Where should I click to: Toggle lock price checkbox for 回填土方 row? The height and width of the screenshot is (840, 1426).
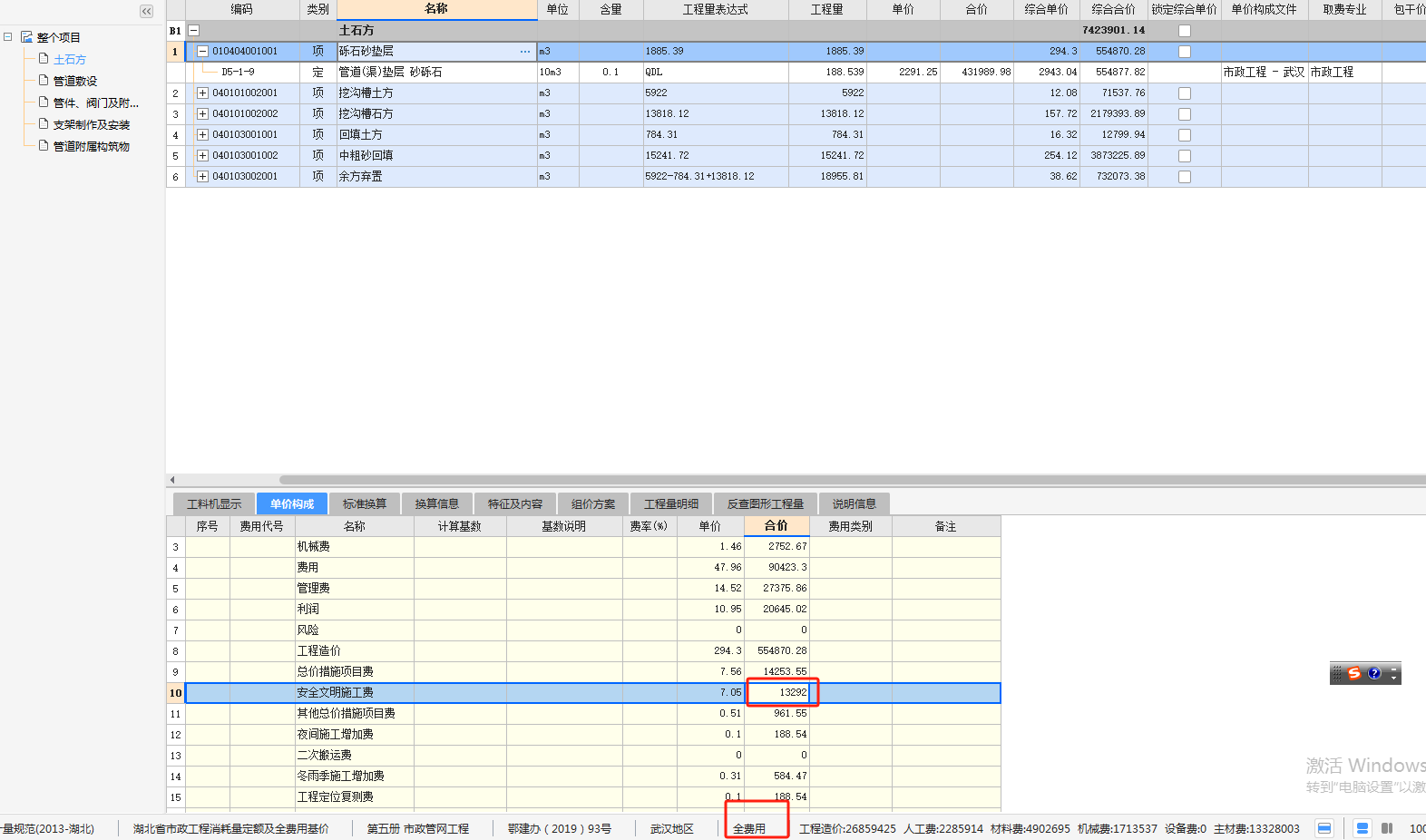coord(1184,135)
